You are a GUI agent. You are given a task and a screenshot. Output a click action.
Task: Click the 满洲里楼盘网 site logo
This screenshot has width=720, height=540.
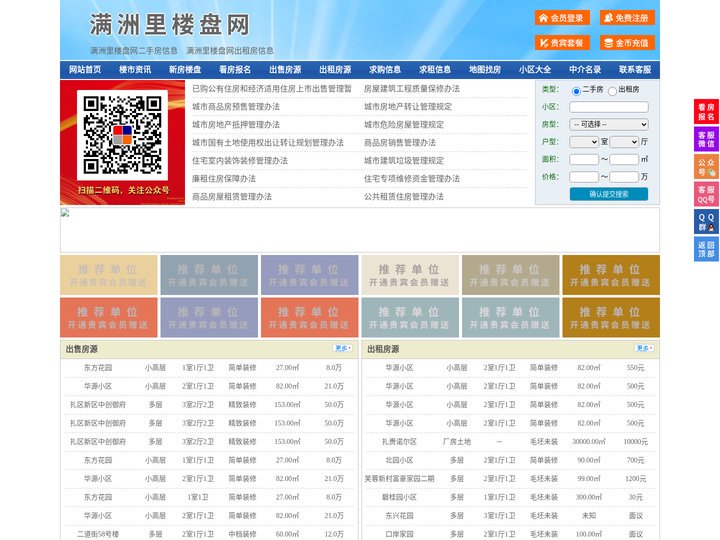(169, 25)
